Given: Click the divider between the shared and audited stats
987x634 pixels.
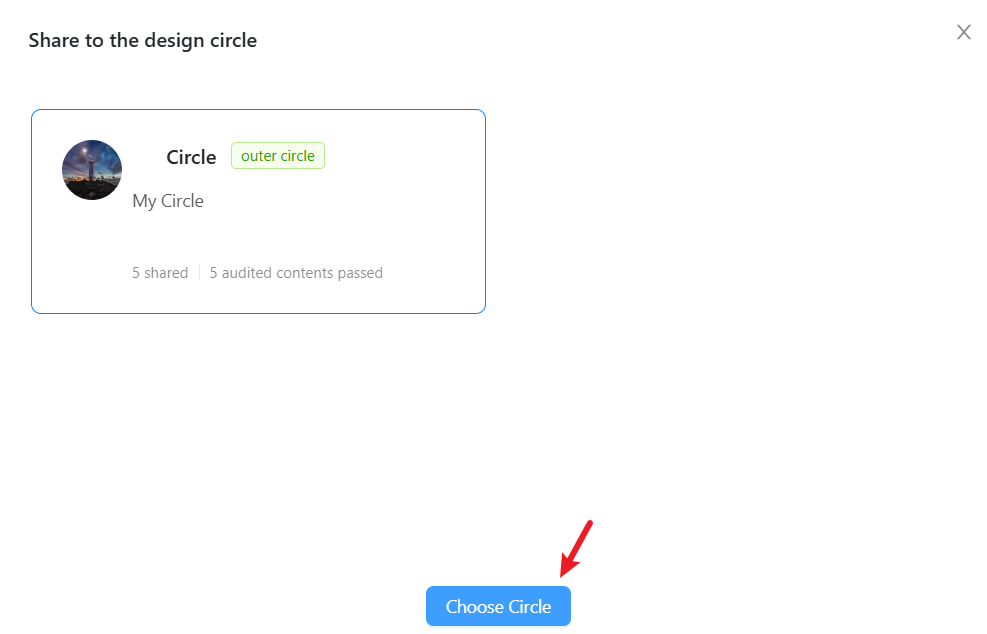Looking at the screenshot, I should pyautogui.click(x=199, y=273).
